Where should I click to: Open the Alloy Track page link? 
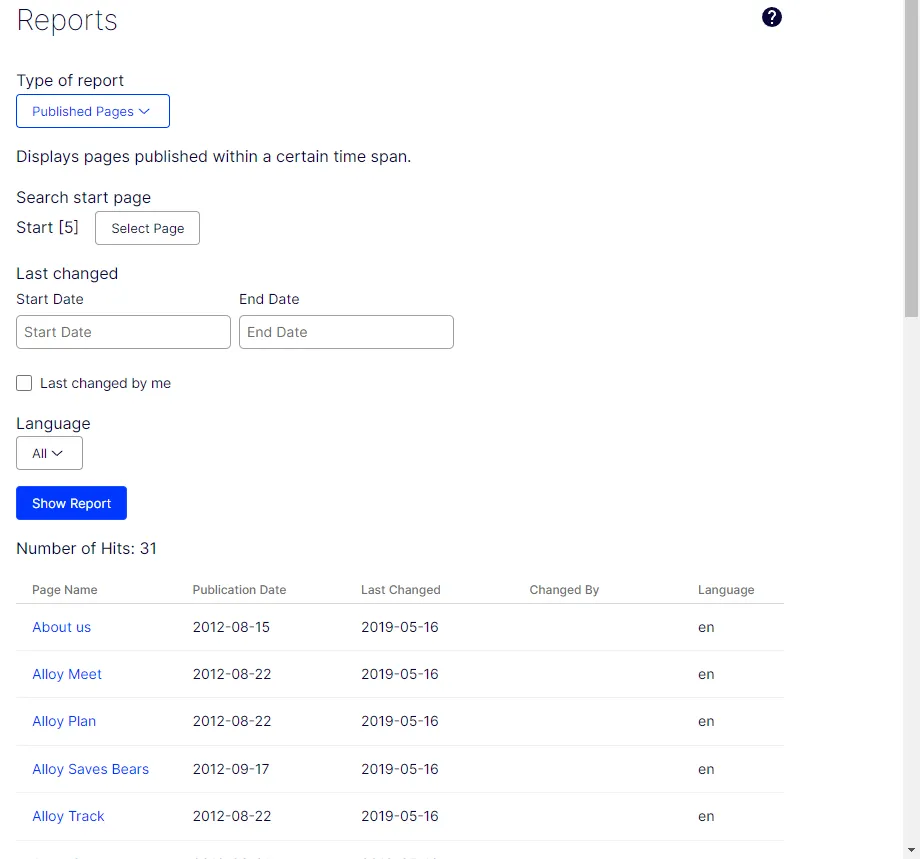tap(68, 816)
